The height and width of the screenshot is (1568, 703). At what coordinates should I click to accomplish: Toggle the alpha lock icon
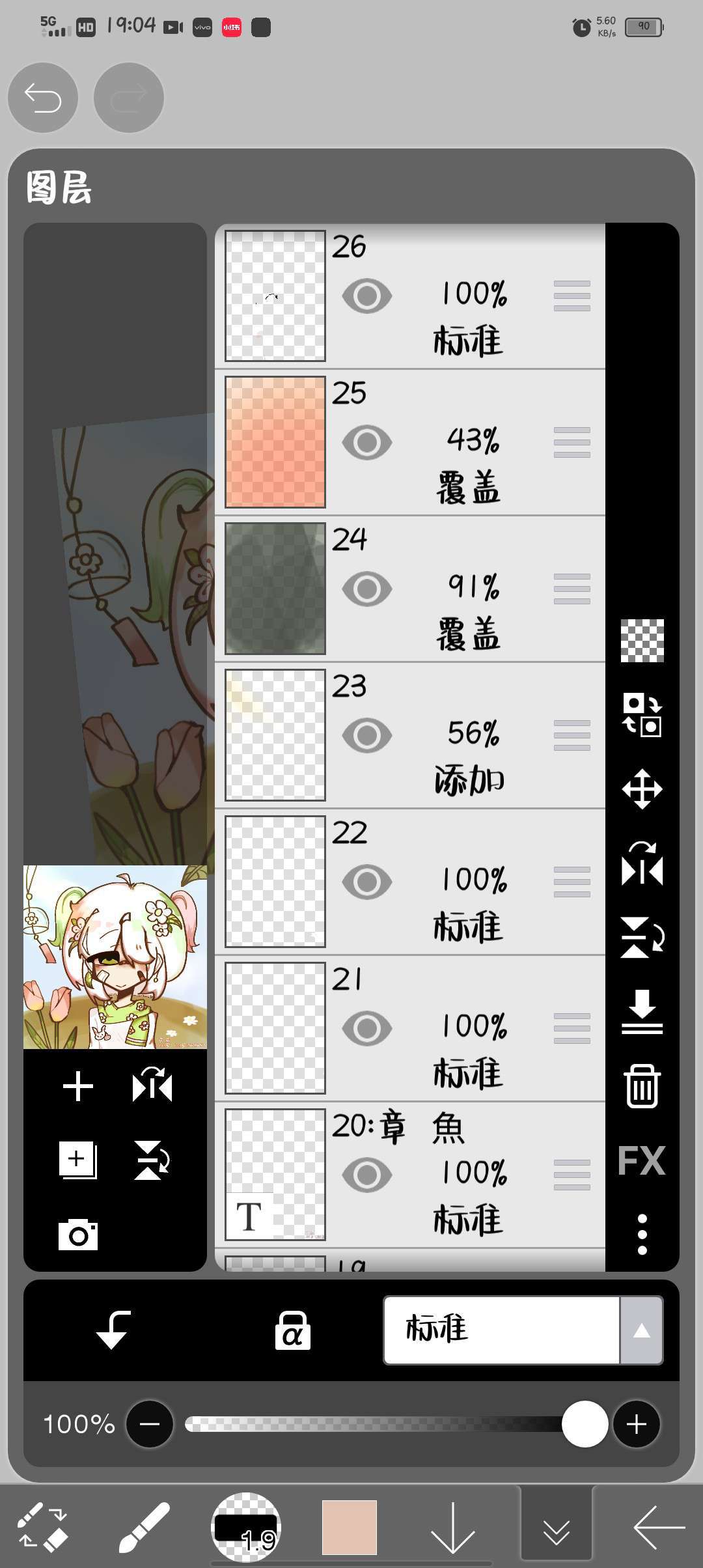point(292,1330)
